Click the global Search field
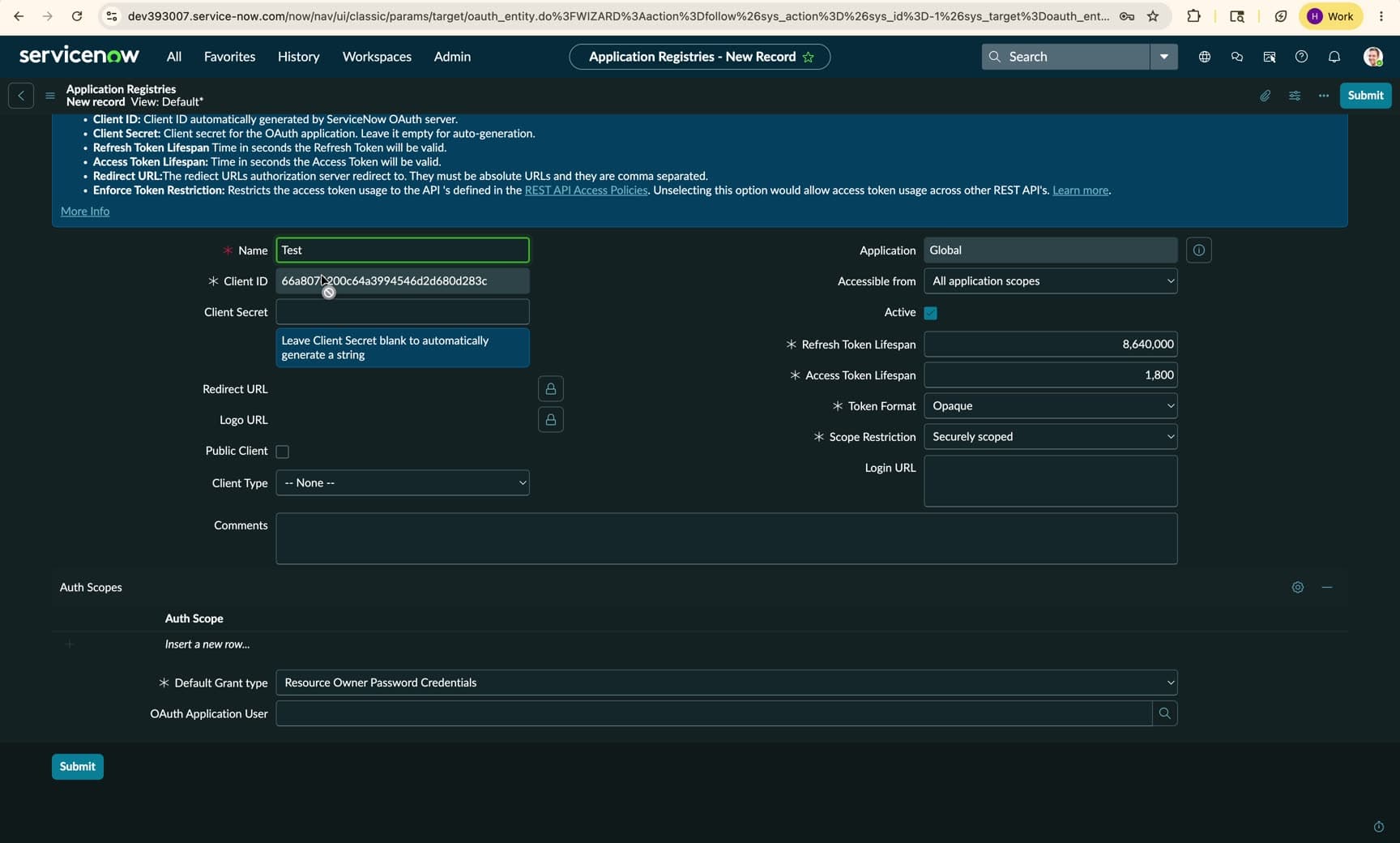 (x=1065, y=57)
